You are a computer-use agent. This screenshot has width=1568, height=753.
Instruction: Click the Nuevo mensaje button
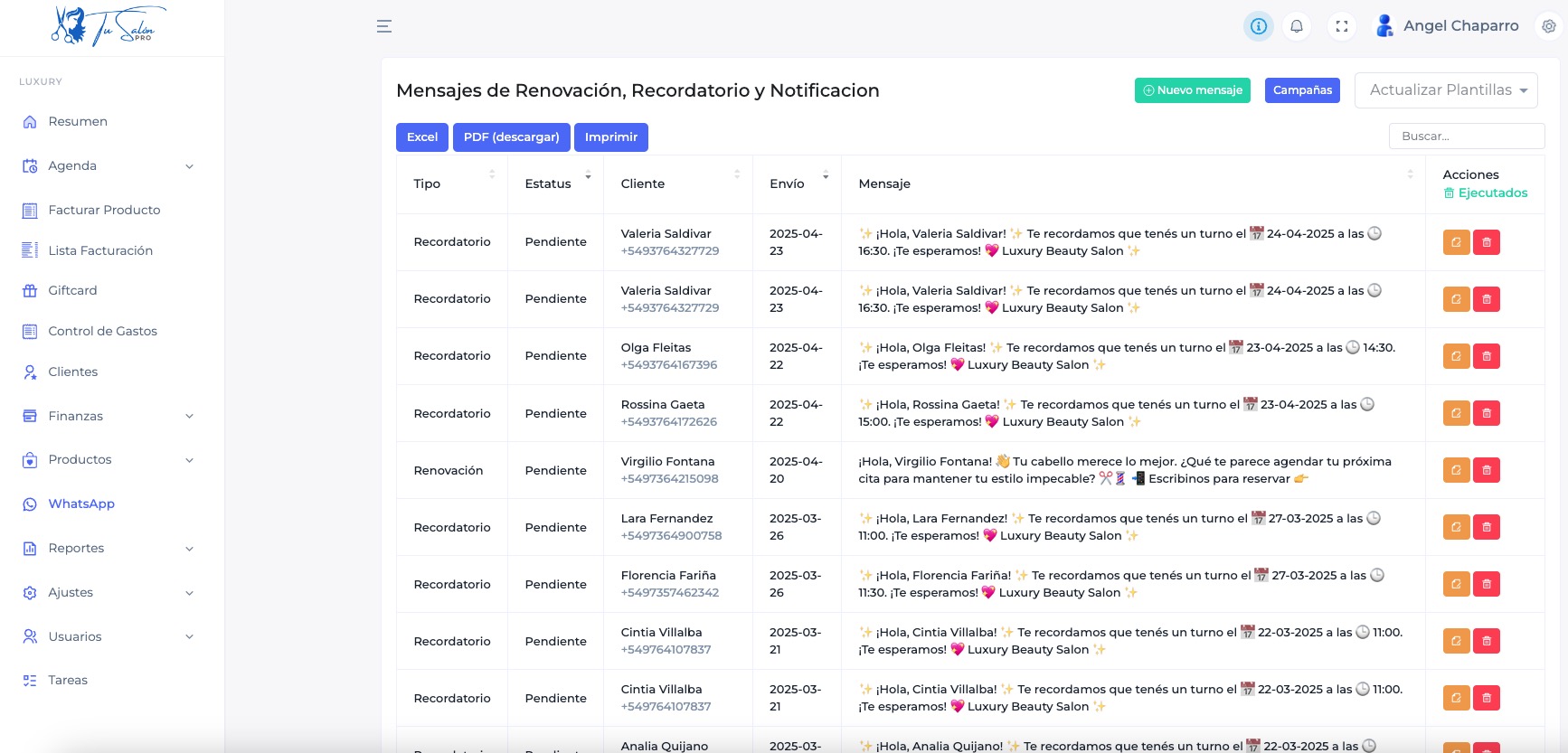tap(1192, 90)
